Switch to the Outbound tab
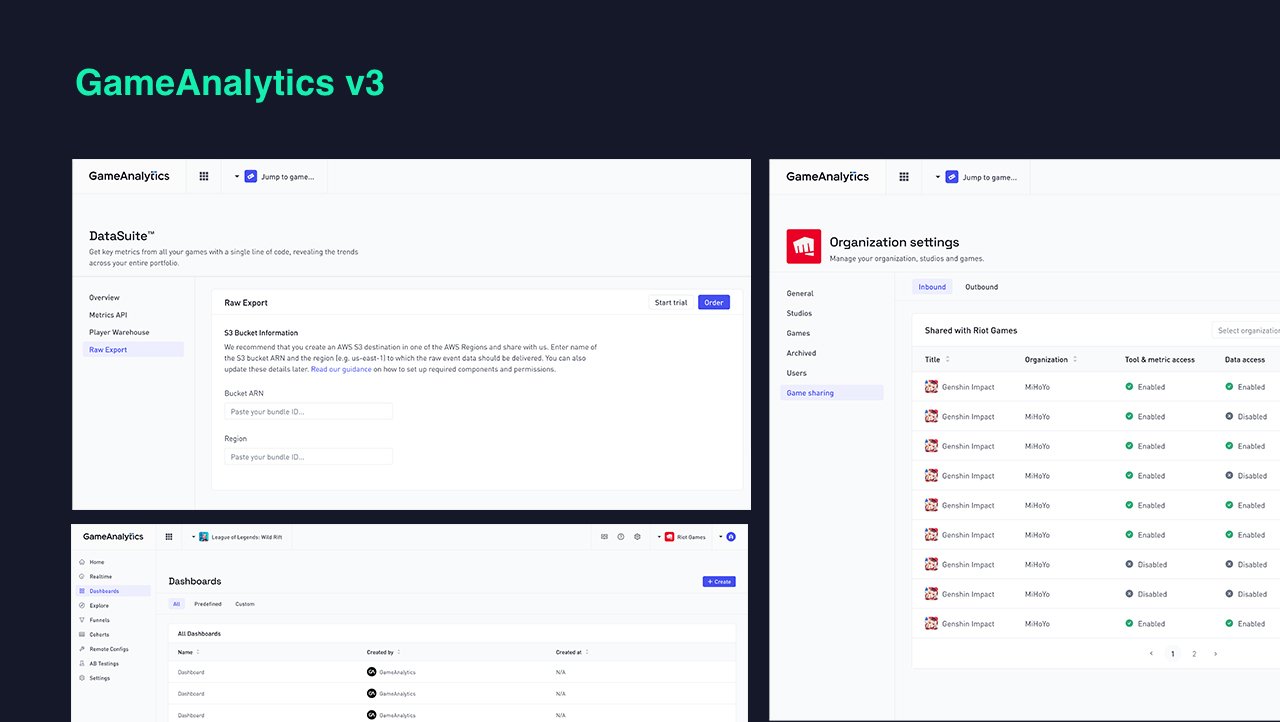1280x722 pixels. pos(981,287)
